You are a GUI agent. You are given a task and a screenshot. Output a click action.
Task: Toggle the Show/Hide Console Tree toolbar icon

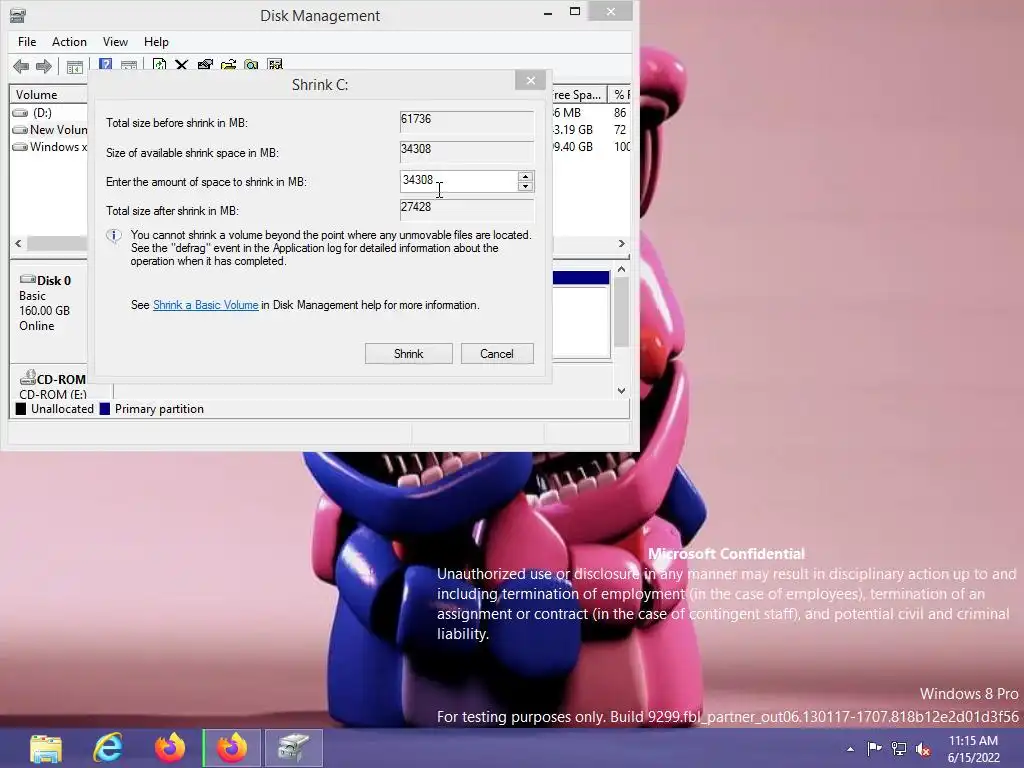74,66
